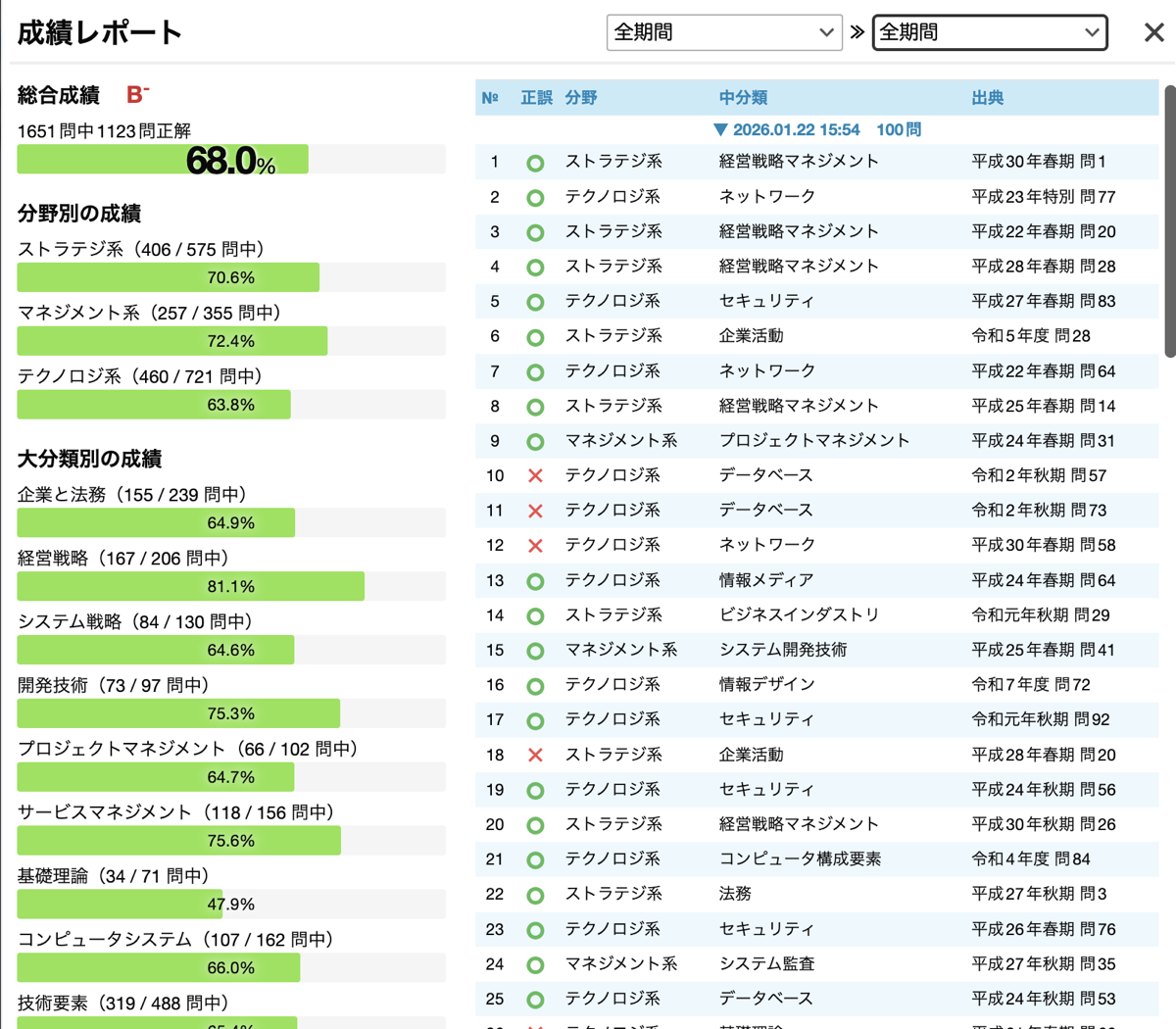Click the double chevron between period dropdowns

pos(857,32)
